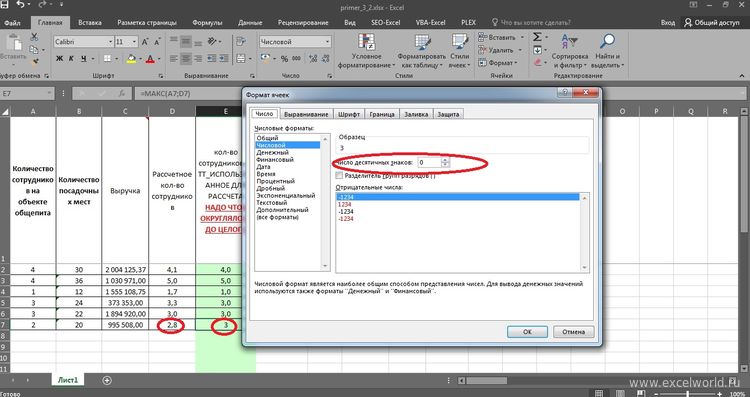Click the OK button in dialog
750x397 pixels.
click(527, 331)
